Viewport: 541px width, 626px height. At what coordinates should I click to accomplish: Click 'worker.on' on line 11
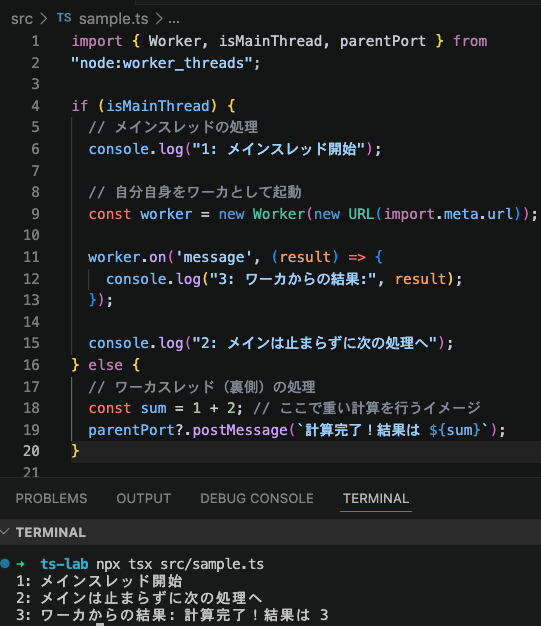click(x=127, y=257)
